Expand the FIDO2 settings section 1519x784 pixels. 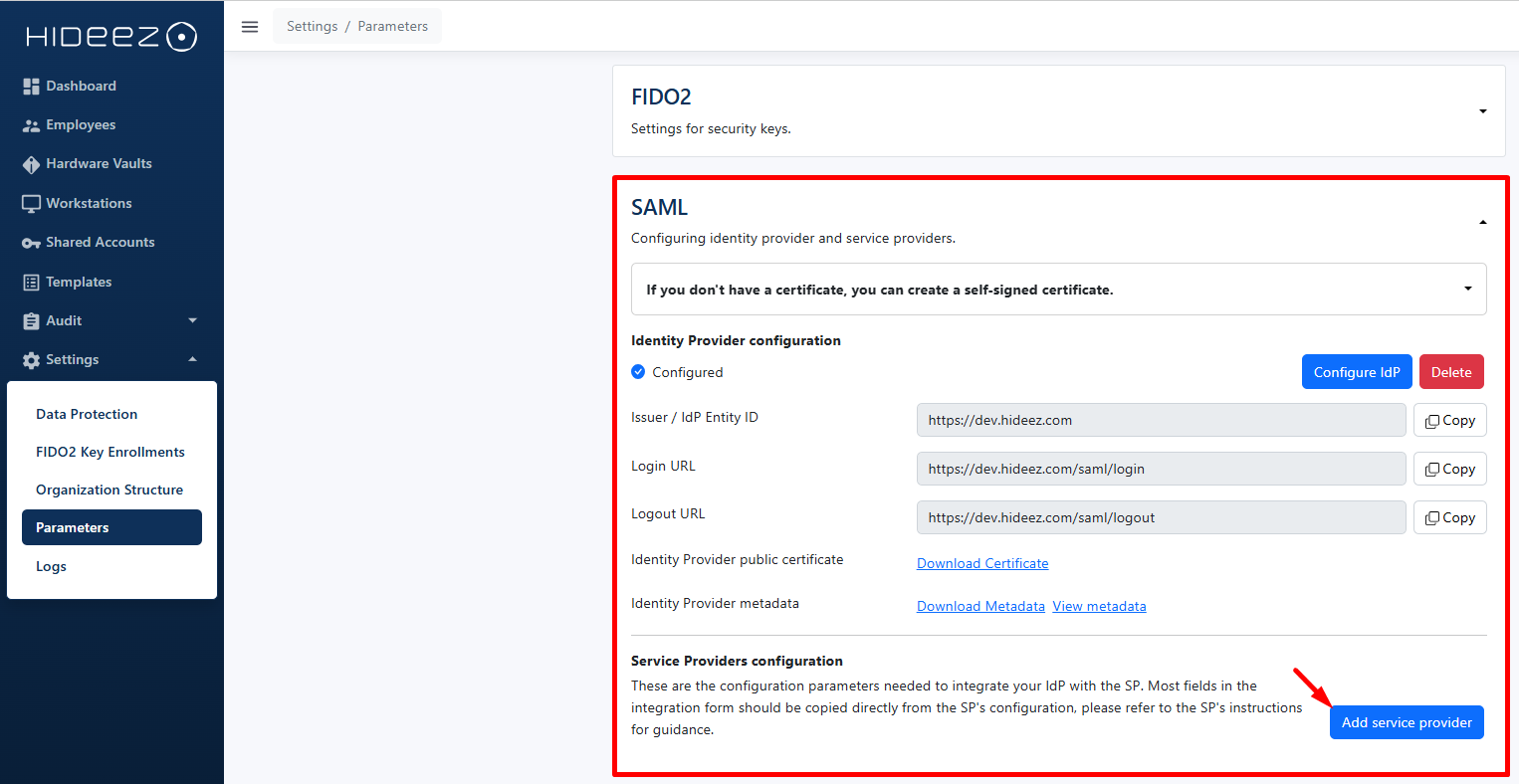click(1482, 111)
